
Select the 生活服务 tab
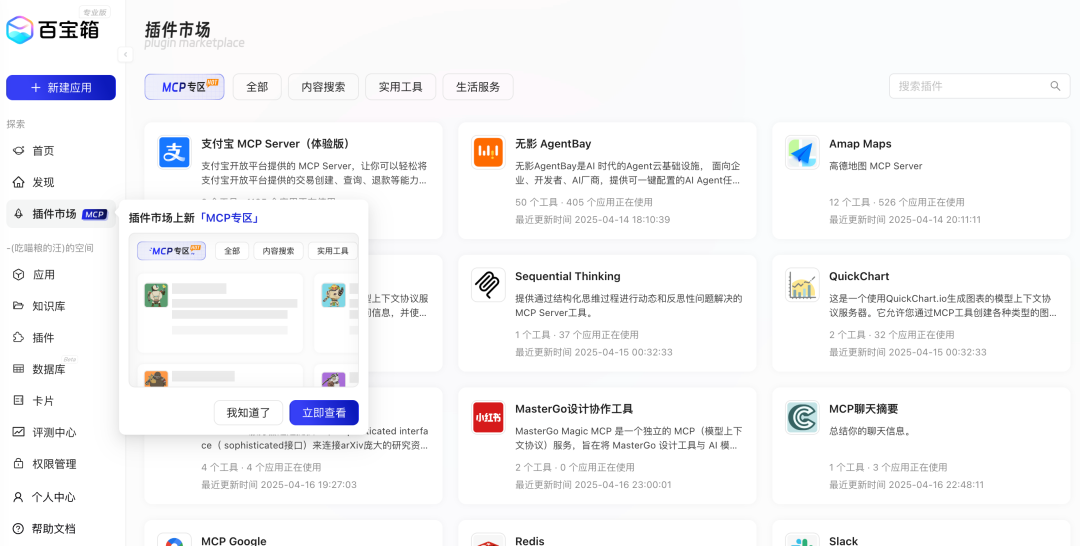coord(478,87)
